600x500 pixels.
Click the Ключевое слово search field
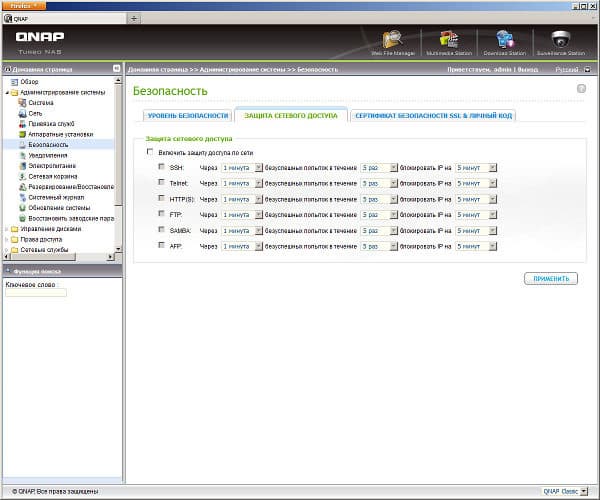[x=36, y=293]
